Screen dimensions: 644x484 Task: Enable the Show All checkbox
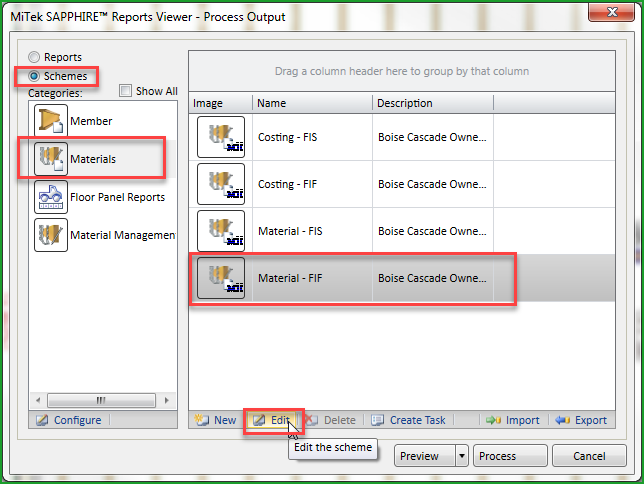coord(125,90)
